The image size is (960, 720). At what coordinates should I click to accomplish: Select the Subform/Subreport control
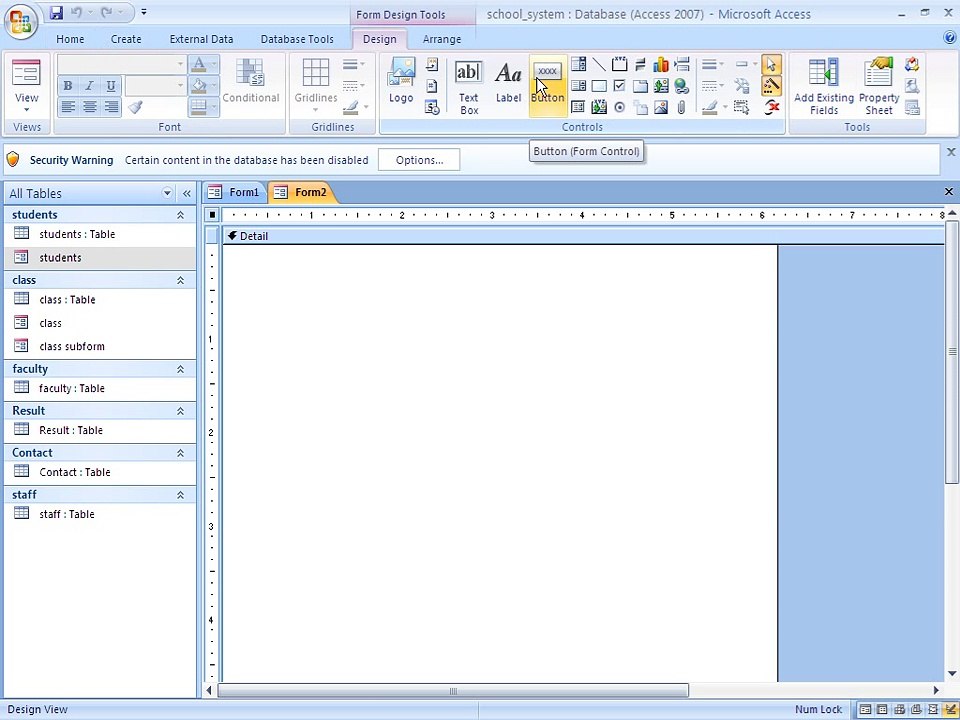pyautogui.click(x=578, y=108)
